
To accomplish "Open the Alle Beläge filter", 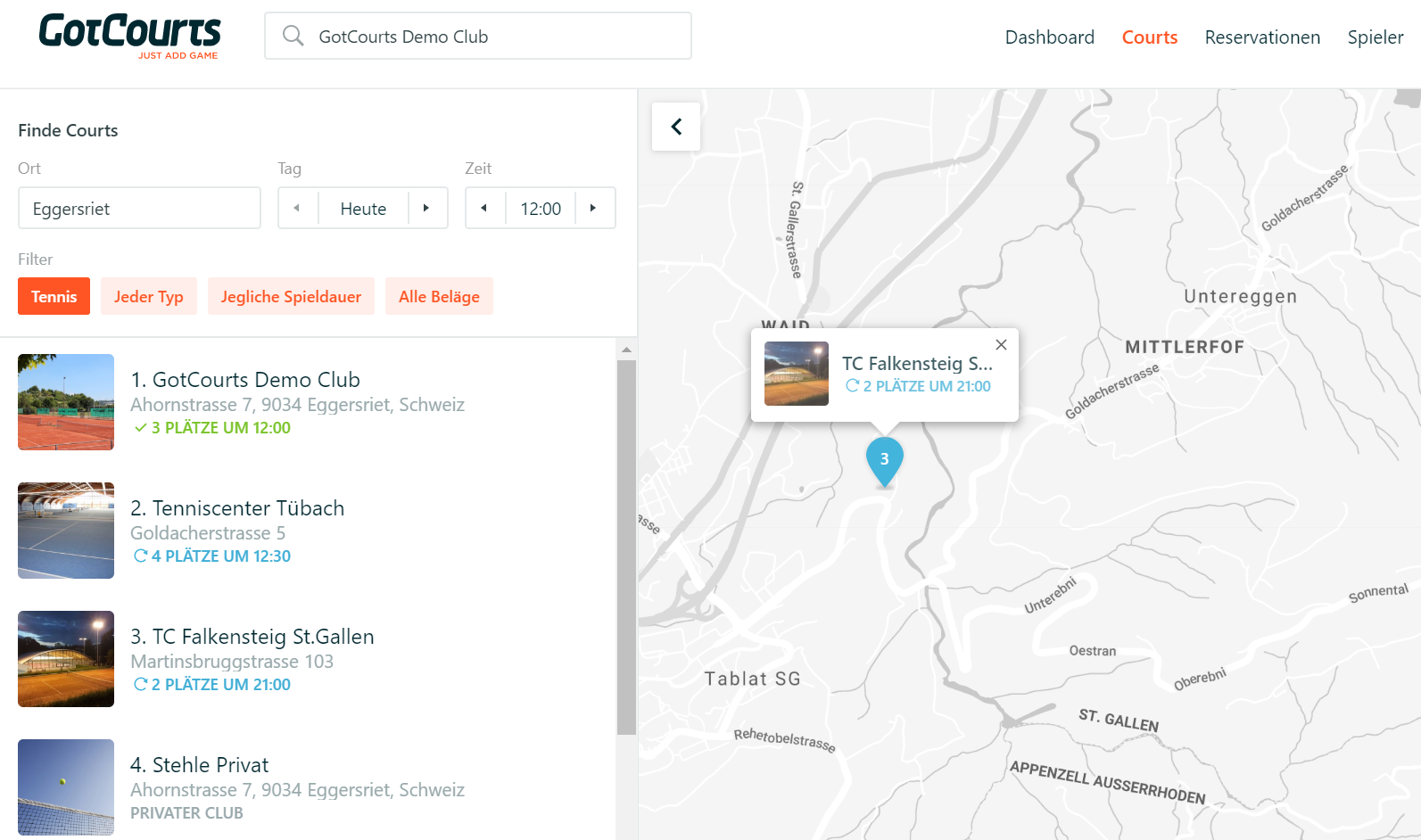I will [x=439, y=296].
